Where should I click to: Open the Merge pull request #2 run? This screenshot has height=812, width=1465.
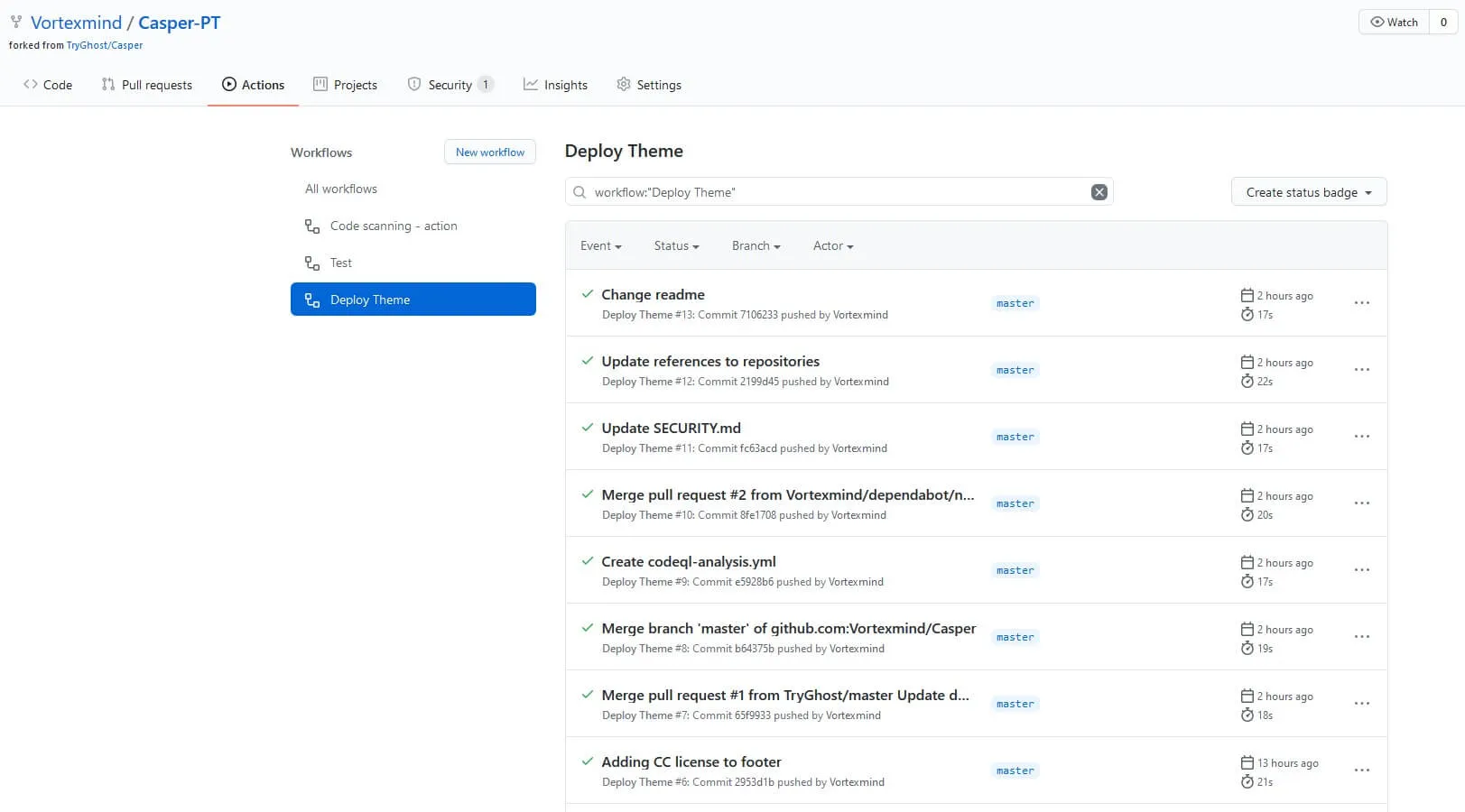coord(788,494)
